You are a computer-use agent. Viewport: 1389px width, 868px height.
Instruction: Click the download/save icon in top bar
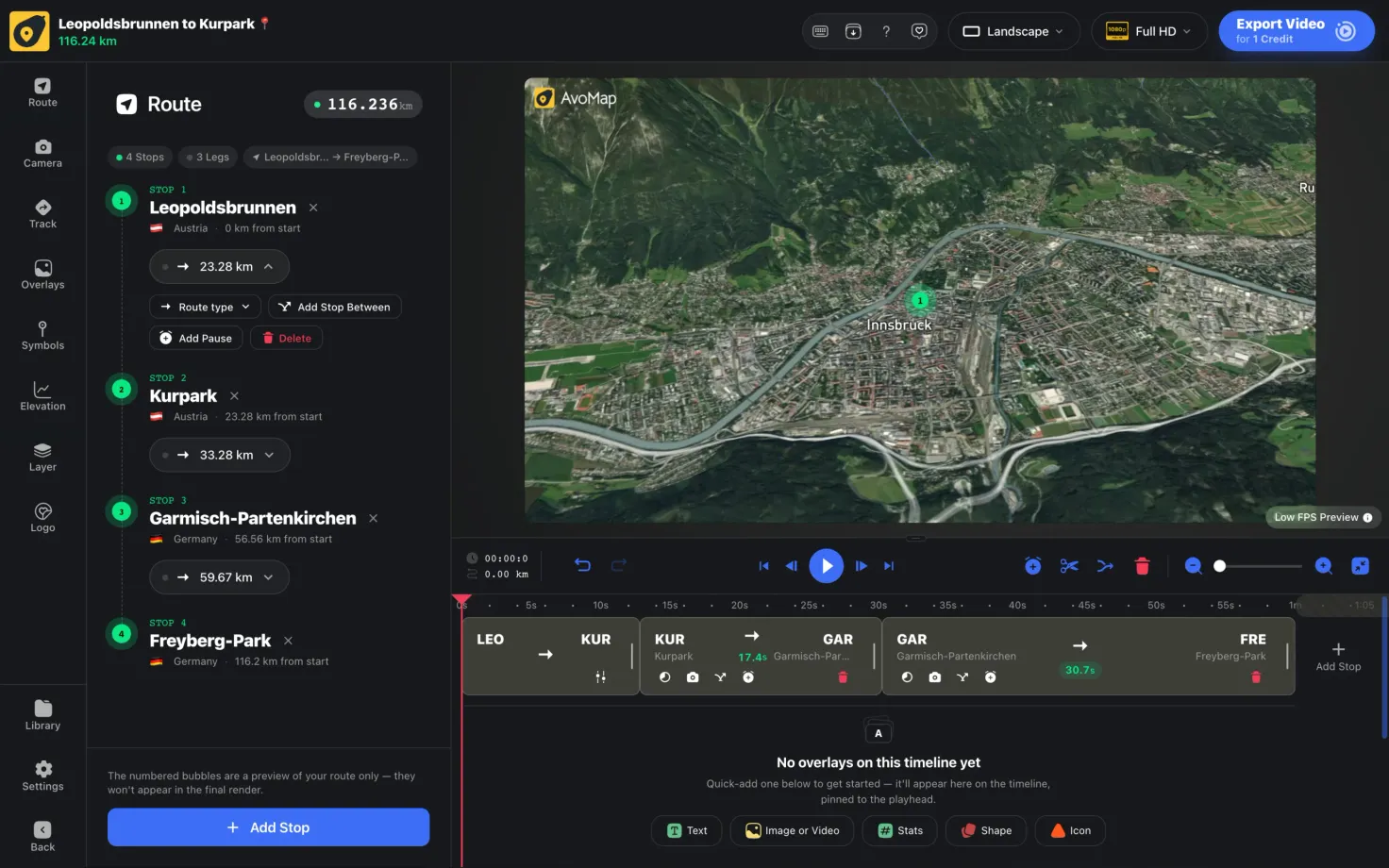[x=853, y=31]
